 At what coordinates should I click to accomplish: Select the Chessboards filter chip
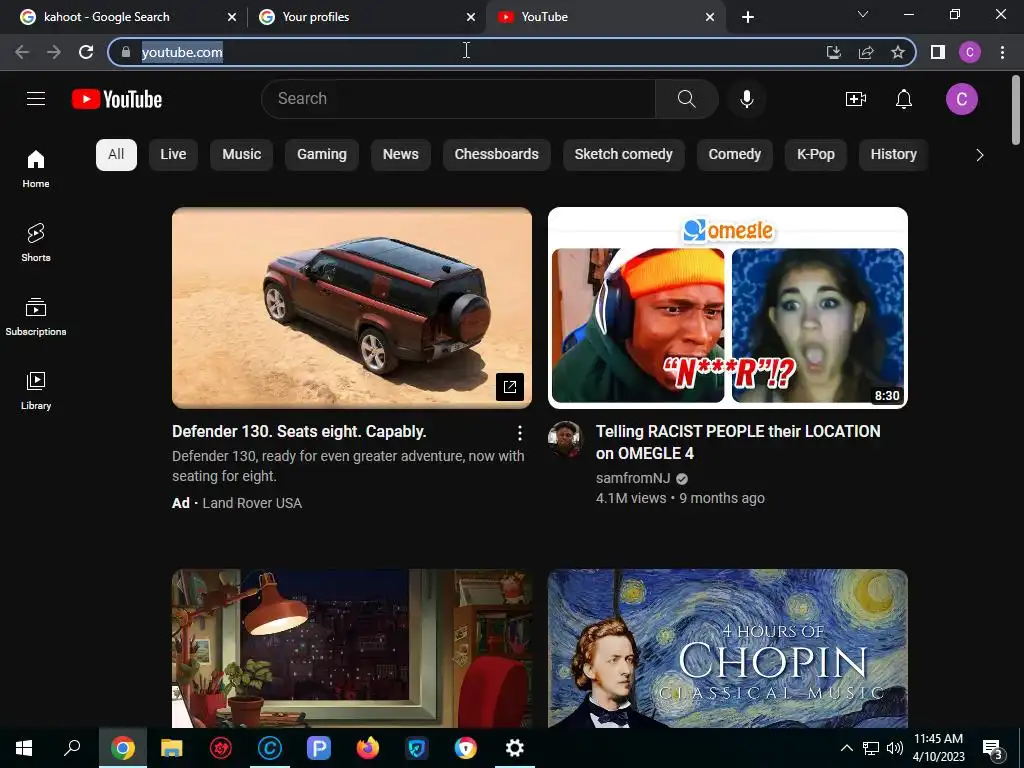[x=496, y=155]
